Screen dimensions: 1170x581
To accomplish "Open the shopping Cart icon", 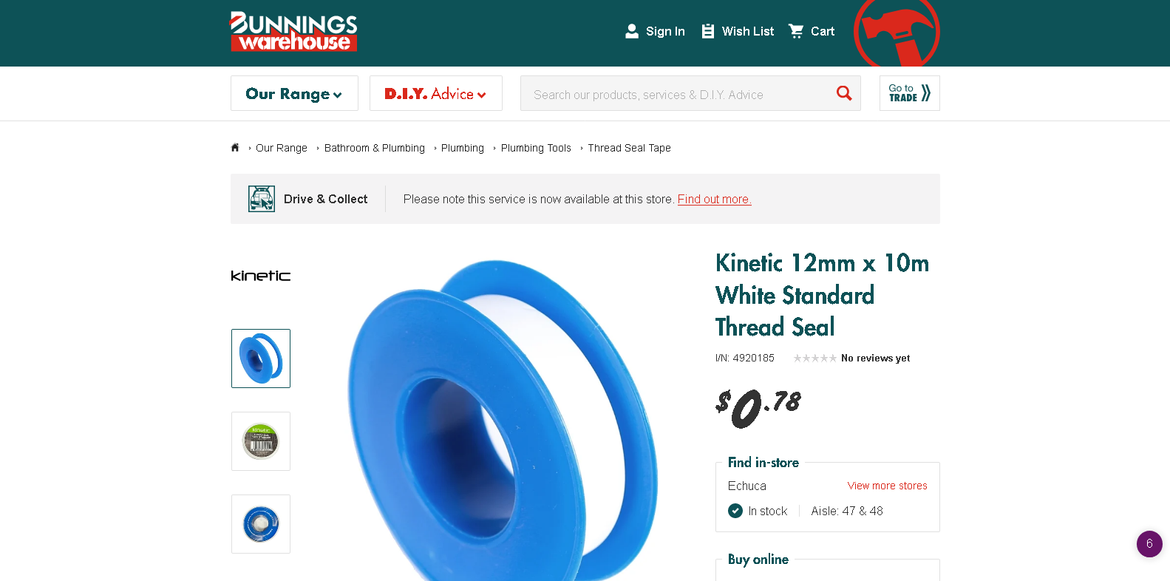I will click(796, 31).
